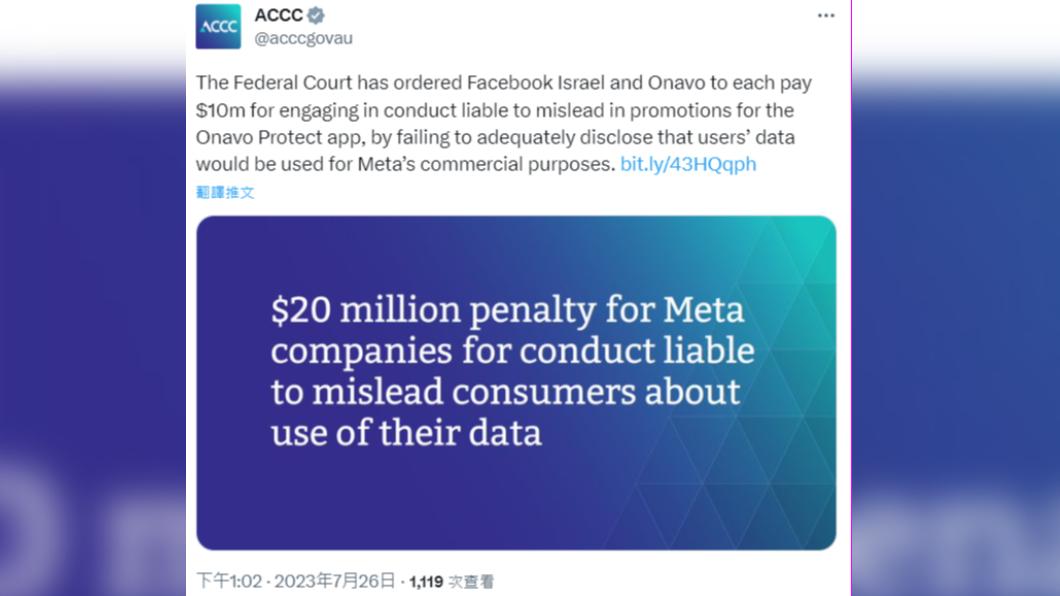Click 翻譯推文 to translate the tweet

coord(225,192)
